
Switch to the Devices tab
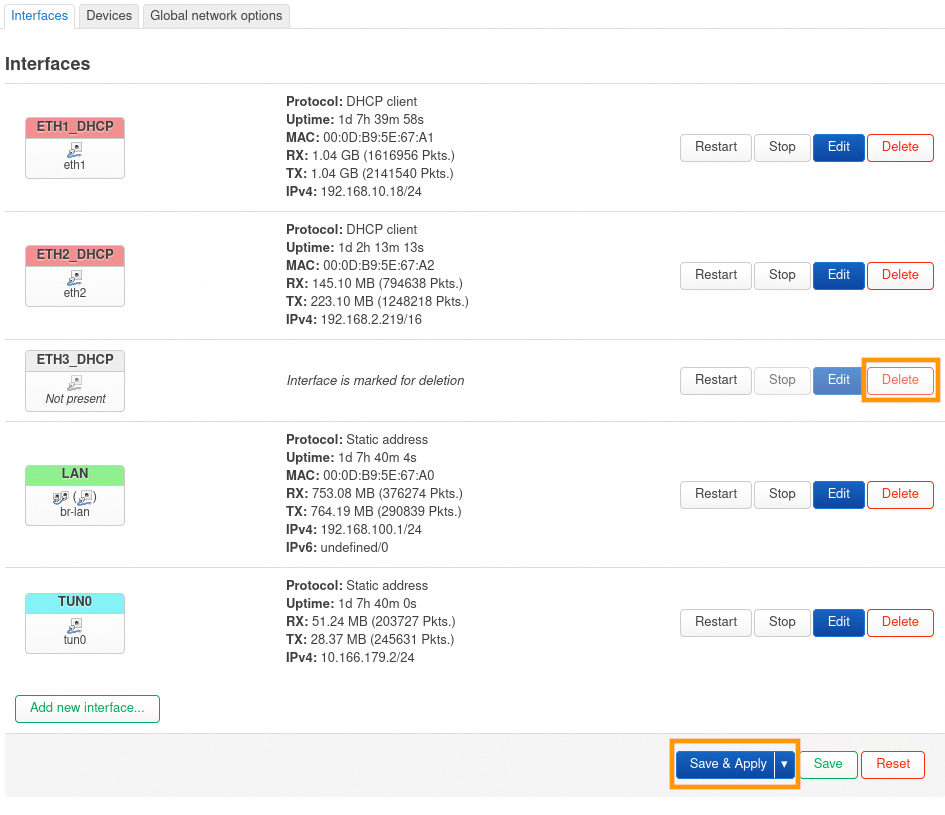click(x=109, y=16)
